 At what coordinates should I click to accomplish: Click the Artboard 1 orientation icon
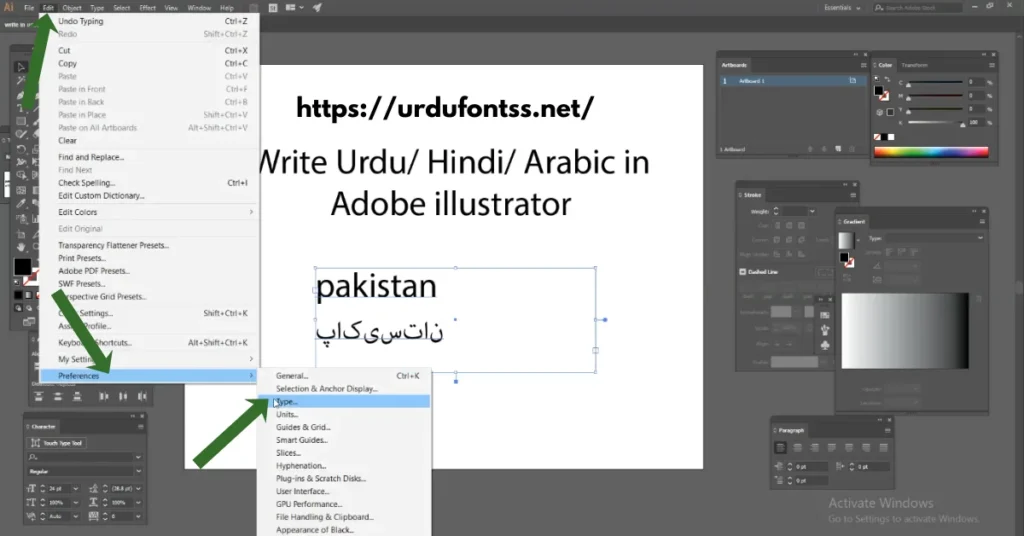[x=852, y=81]
